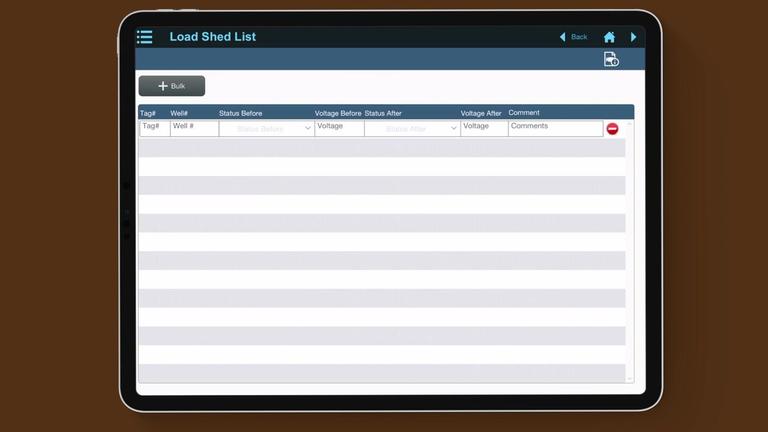Click the Comments input field
The image size is (768, 432).
pyautogui.click(x=556, y=128)
